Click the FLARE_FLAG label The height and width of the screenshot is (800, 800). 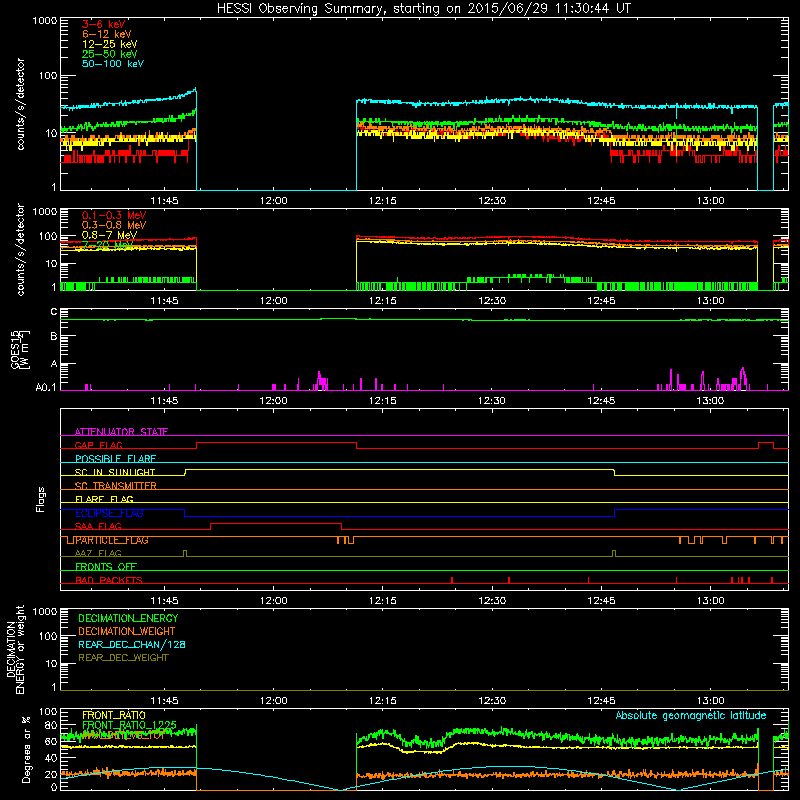coord(104,499)
